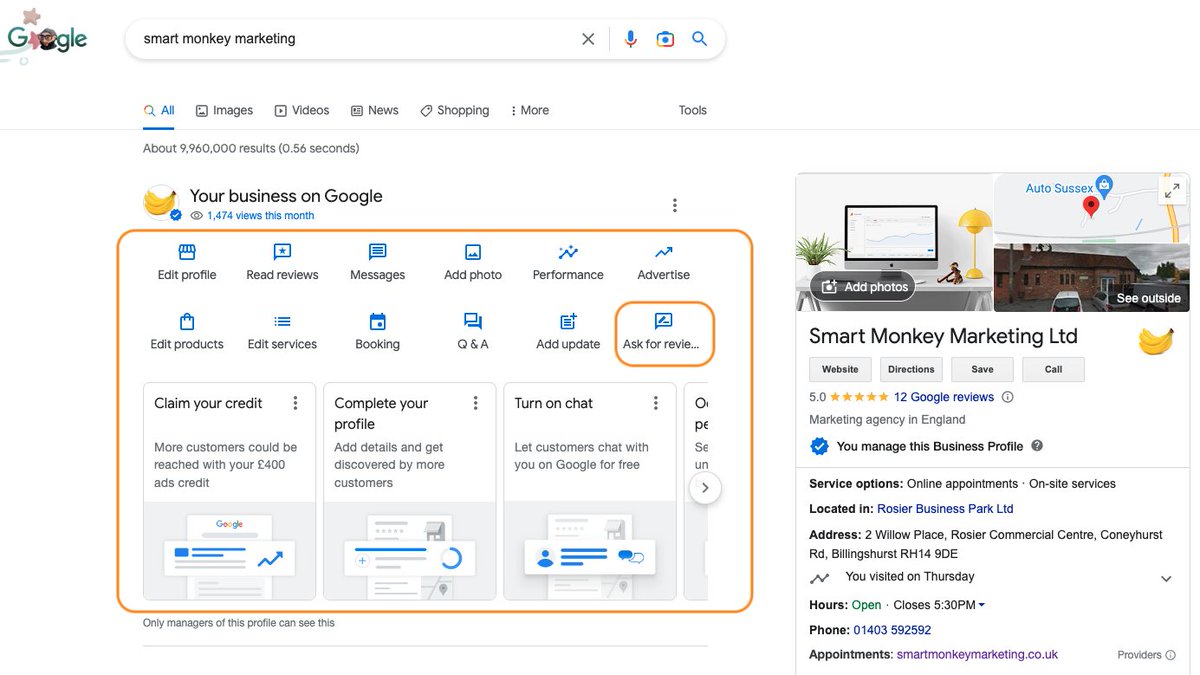Click the Website button

point(840,369)
